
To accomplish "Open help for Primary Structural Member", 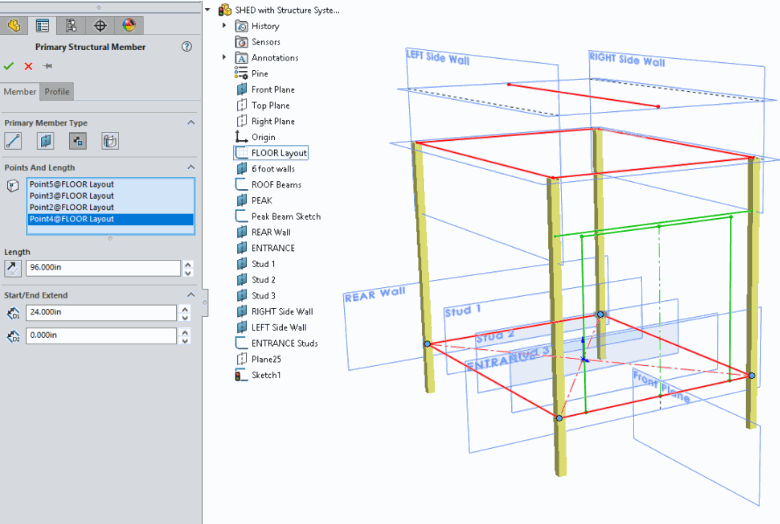I will (x=187, y=47).
